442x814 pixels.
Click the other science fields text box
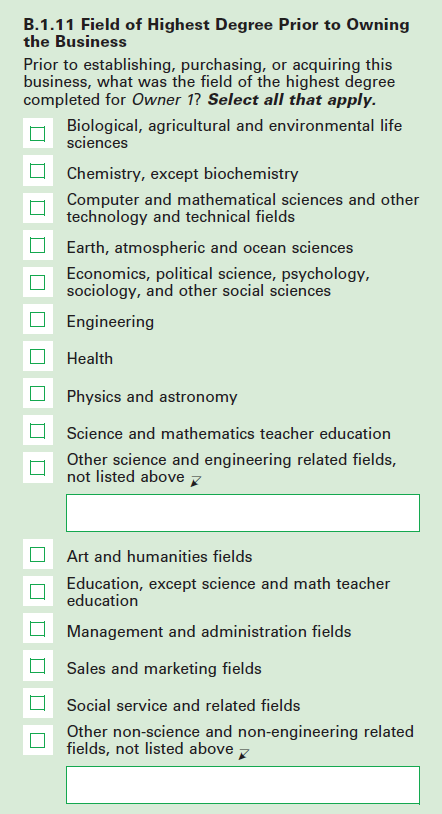(x=243, y=513)
